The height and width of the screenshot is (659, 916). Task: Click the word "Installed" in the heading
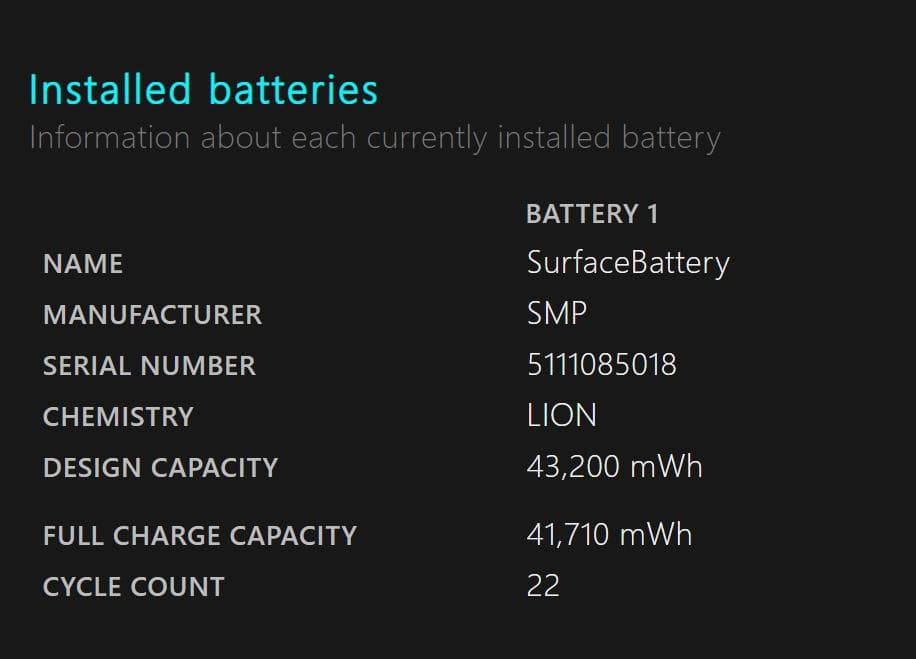point(110,89)
